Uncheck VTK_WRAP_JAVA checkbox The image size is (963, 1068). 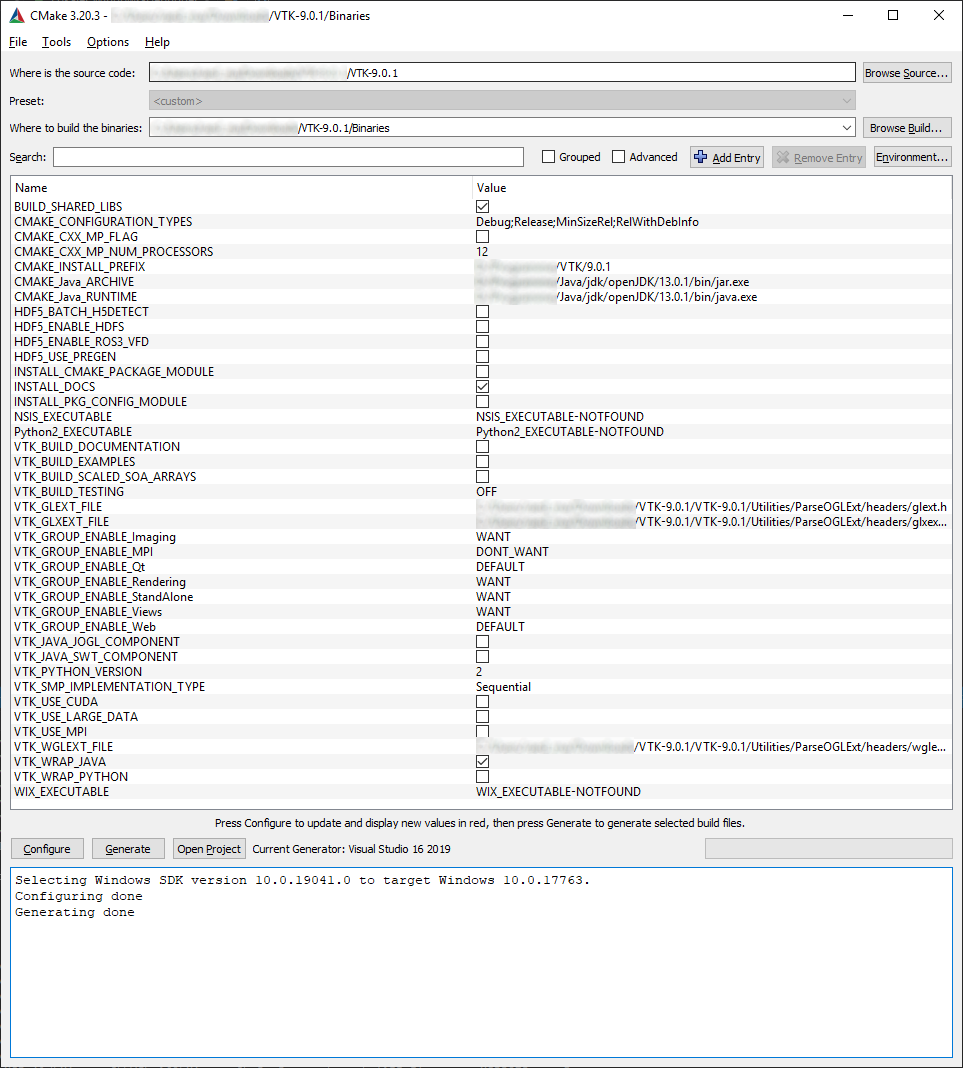pos(482,761)
